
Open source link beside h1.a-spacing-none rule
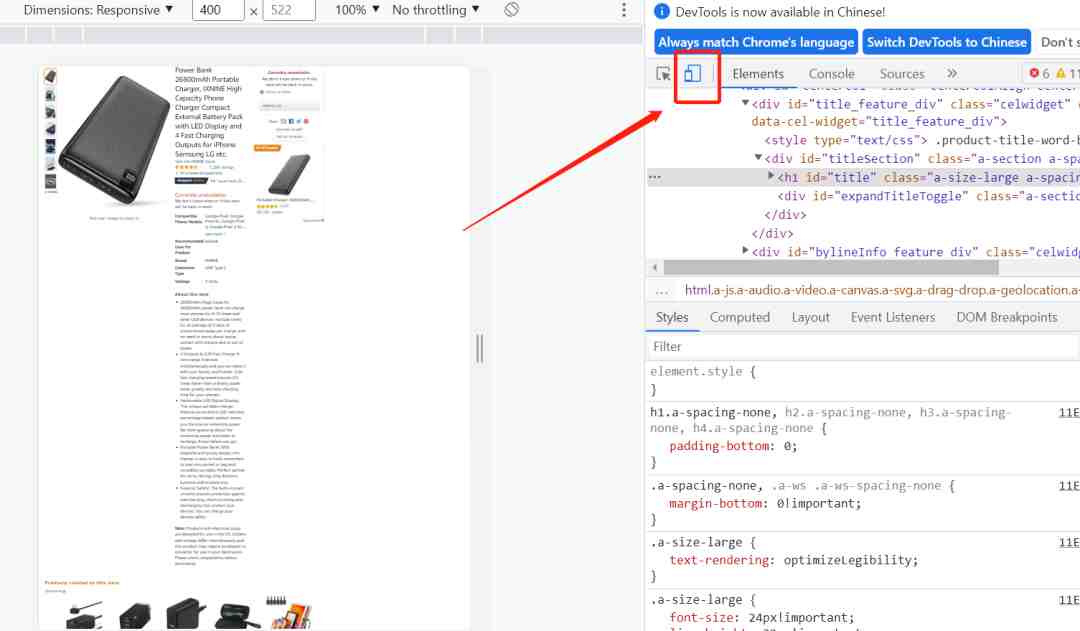point(1069,413)
